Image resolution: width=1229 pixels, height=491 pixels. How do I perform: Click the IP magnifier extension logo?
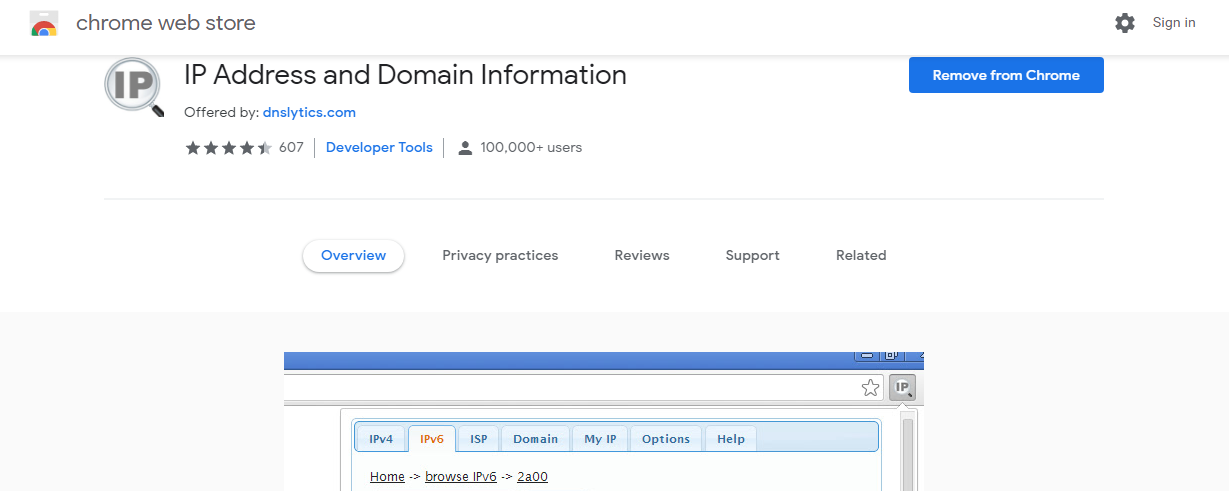click(x=134, y=88)
